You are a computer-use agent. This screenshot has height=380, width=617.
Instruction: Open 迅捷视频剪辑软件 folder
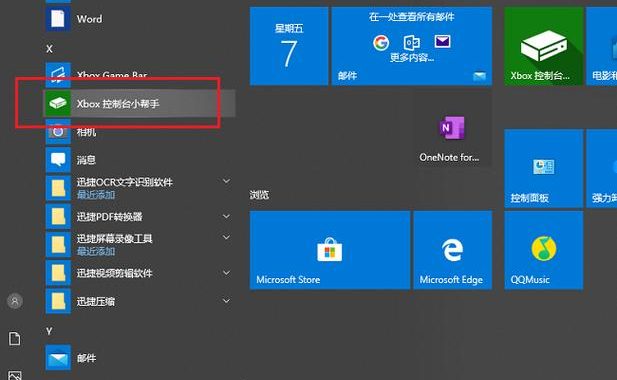(140, 273)
